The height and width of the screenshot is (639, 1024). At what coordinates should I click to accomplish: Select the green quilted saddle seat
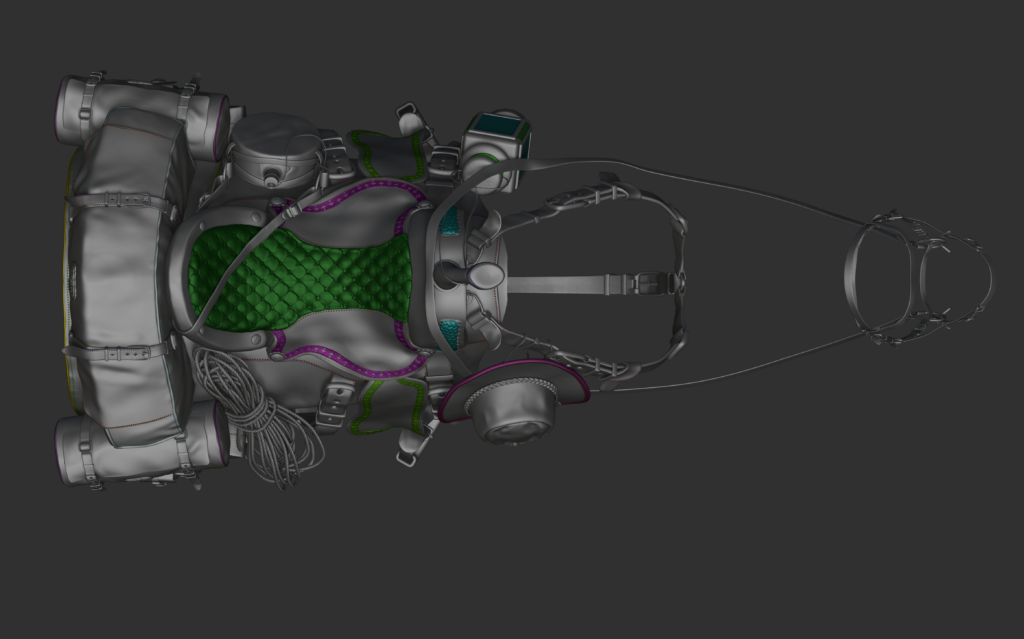tap(300, 280)
